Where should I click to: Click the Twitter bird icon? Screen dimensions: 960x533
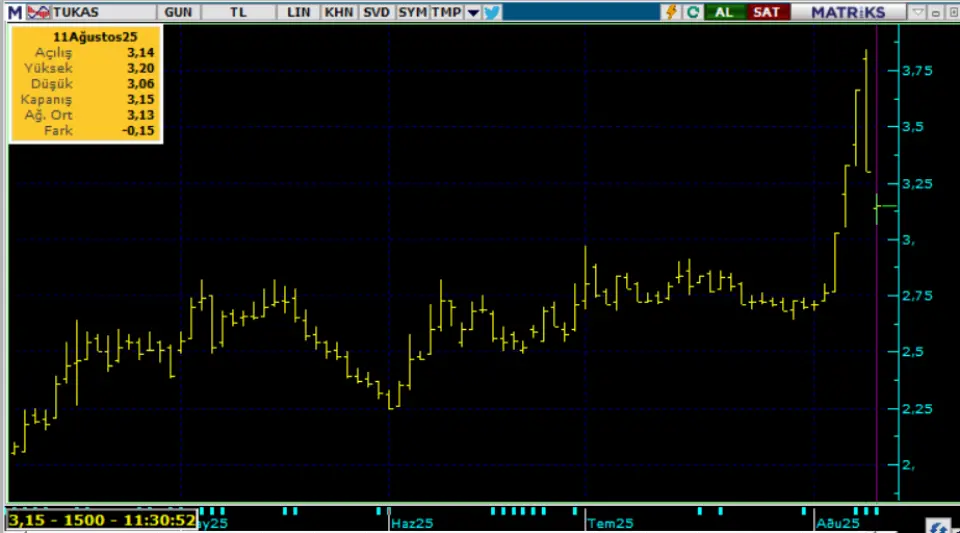pos(492,12)
